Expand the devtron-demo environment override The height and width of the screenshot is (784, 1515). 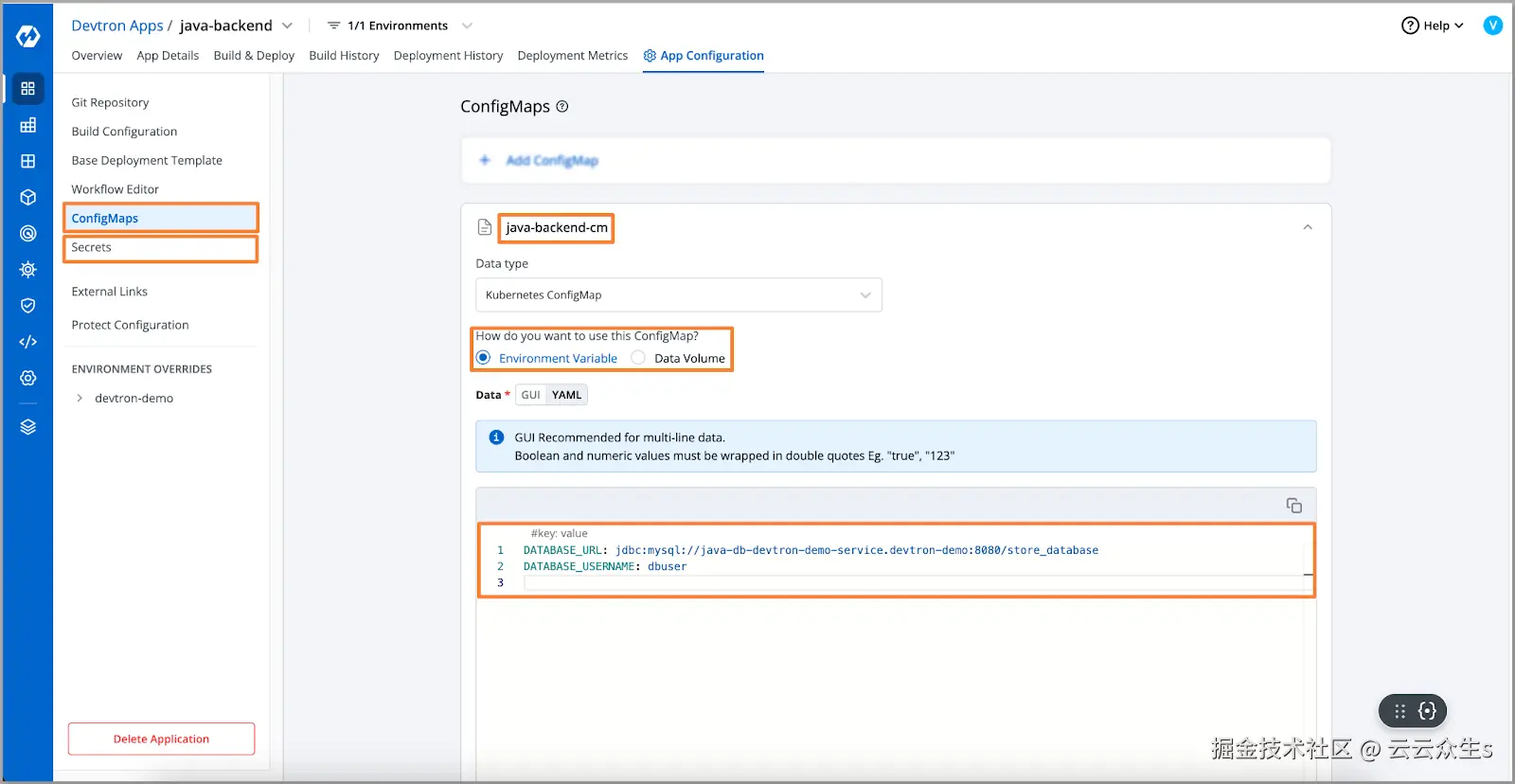click(80, 399)
